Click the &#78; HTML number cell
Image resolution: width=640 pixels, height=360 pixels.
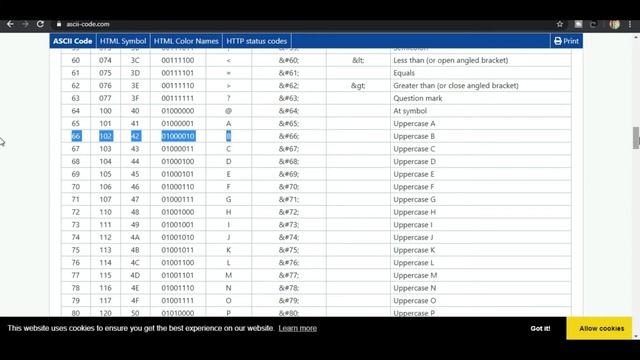[289, 288]
